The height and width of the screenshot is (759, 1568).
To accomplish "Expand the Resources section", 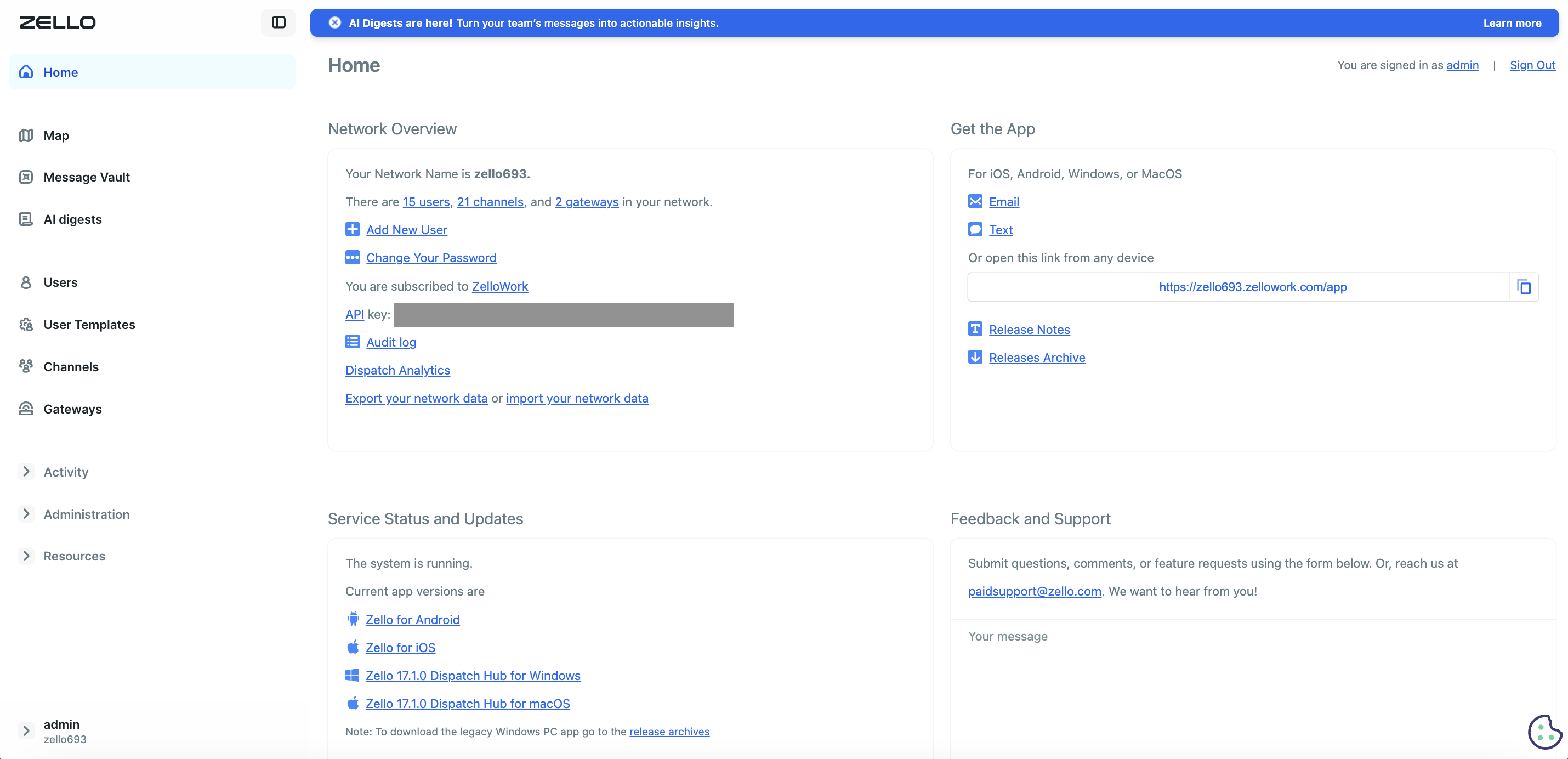I will point(26,556).
